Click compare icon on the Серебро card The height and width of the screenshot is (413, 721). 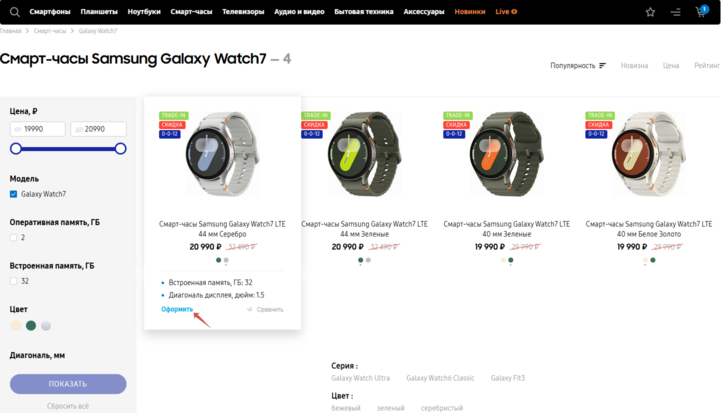click(x=249, y=310)
